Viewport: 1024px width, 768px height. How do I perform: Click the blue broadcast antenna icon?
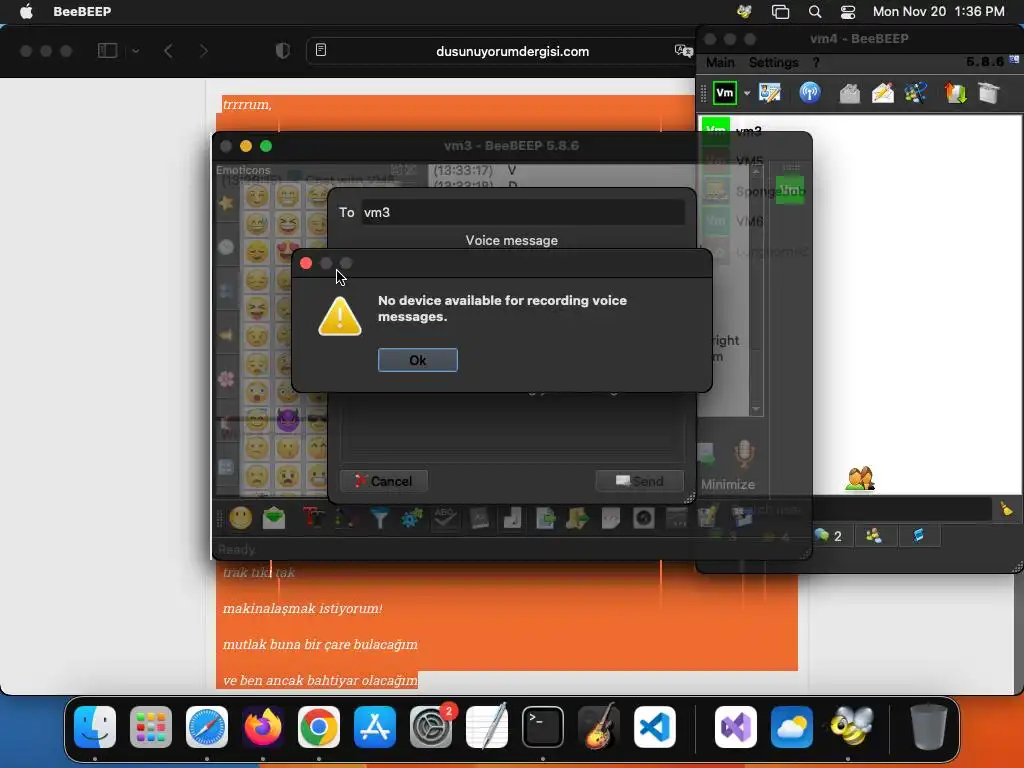click(x=810, y=93)
